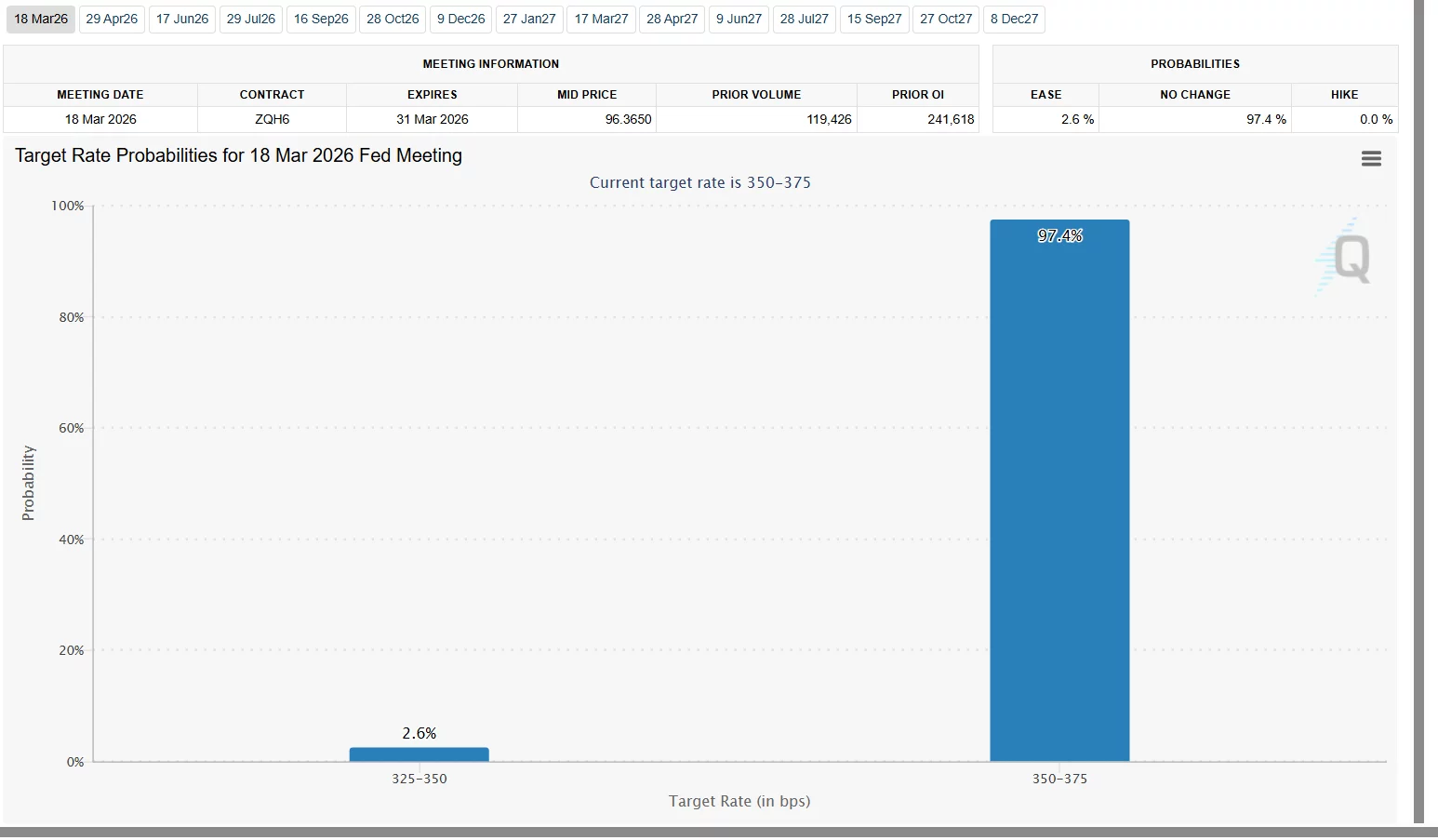Open the 27 Jan27 meeting tab
The height and width of the screenshot is (840, 1438).
coord(528,19)
